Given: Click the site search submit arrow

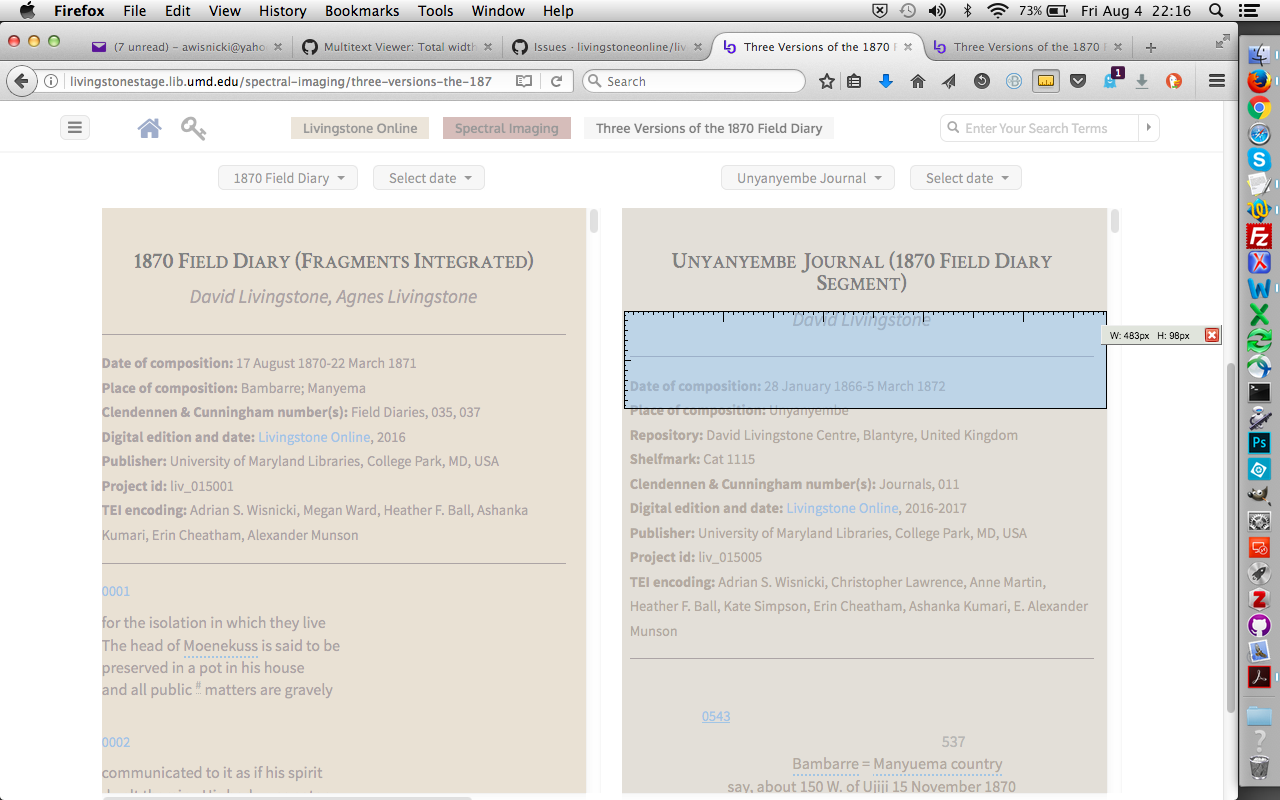Looking at the screenshot, I should [1149, 128].
